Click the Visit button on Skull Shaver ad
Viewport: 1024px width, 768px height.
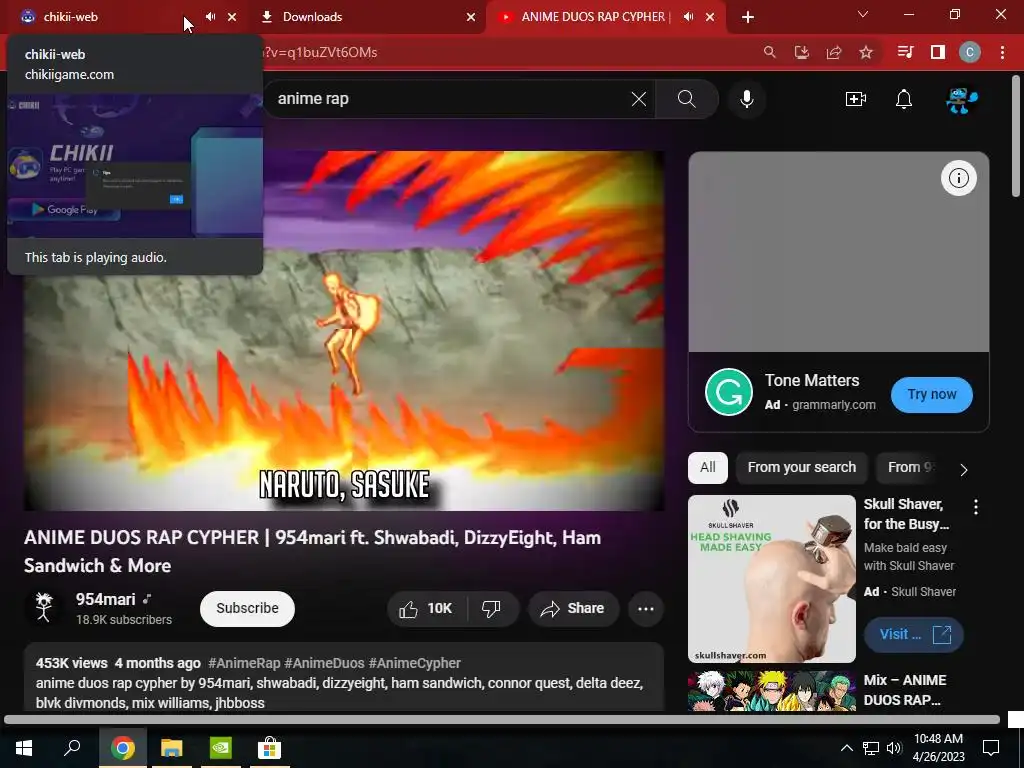click(x=914, y=634)
